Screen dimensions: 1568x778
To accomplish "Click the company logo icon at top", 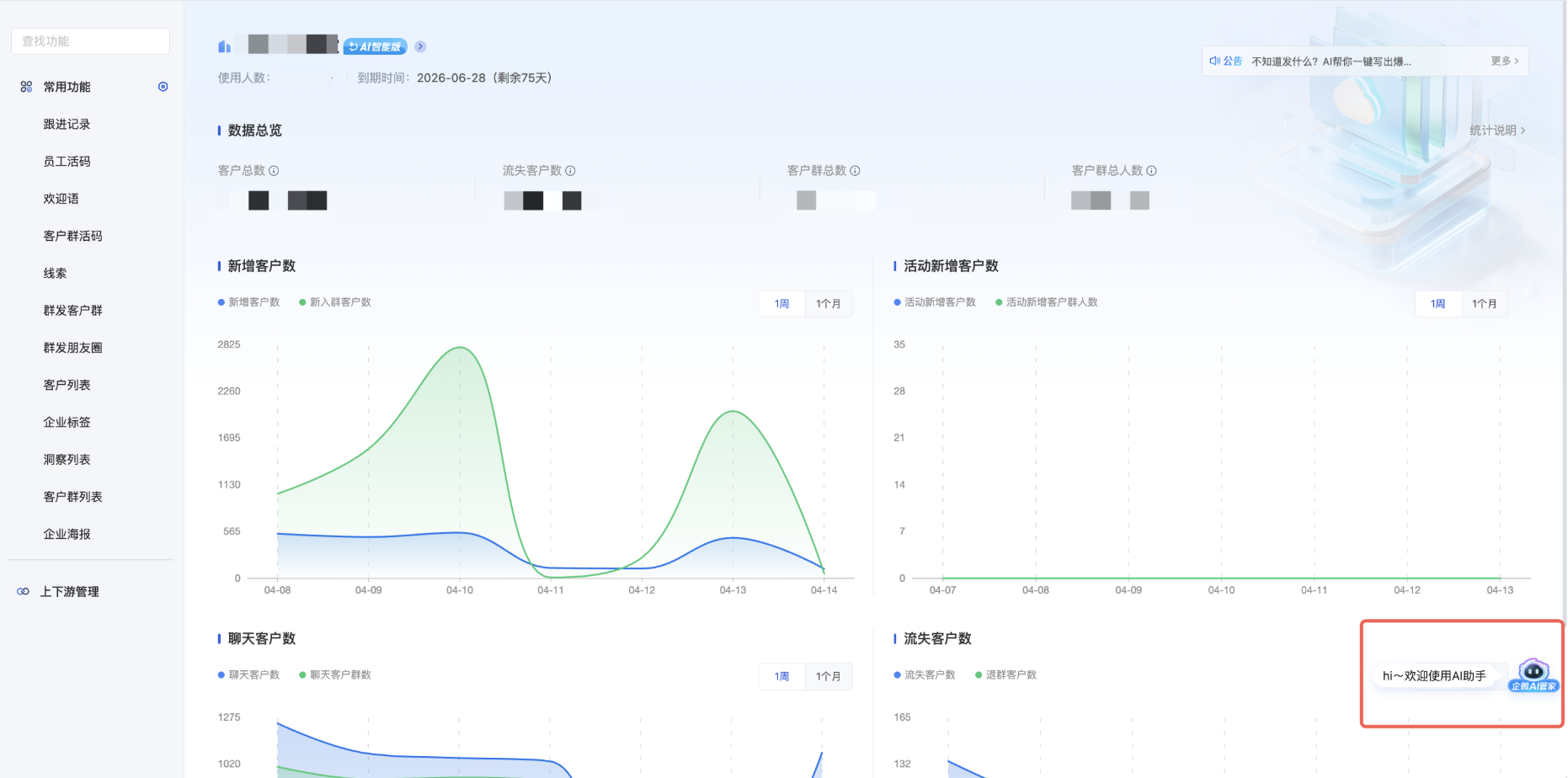I will 224,46.
